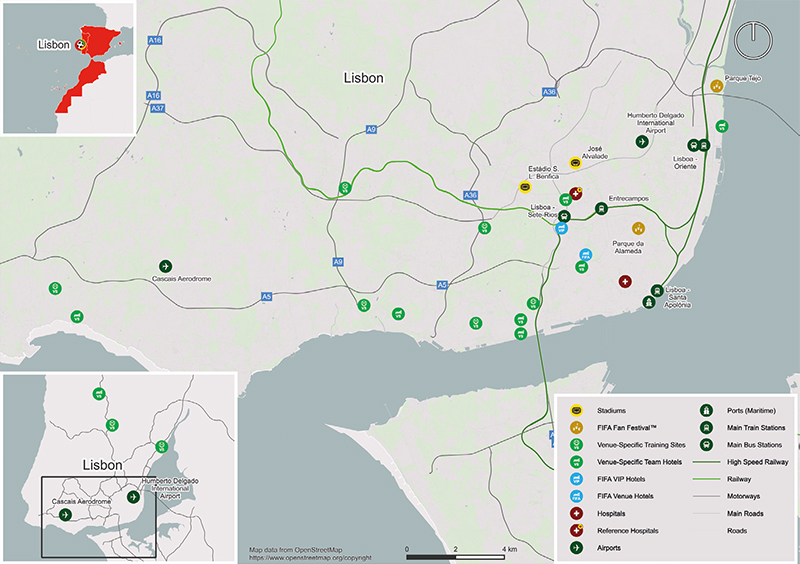This screenshot has width=800, height=564.
Task: Click the Stadiums icon in the legend
Action: pos(577,410)
